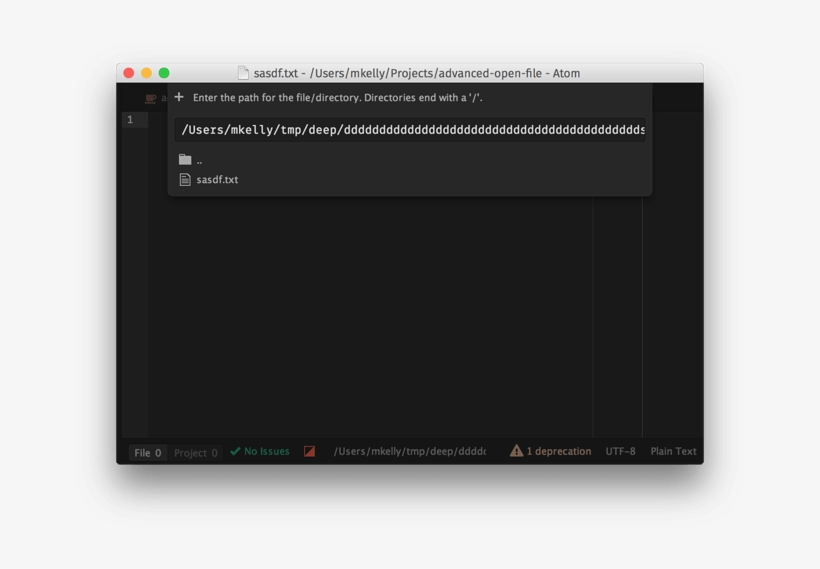Click the 'Enter the path for the file/directory' prompt text
Image resolution: width=820 pixels, height=569 pixels.
[338, 97]
